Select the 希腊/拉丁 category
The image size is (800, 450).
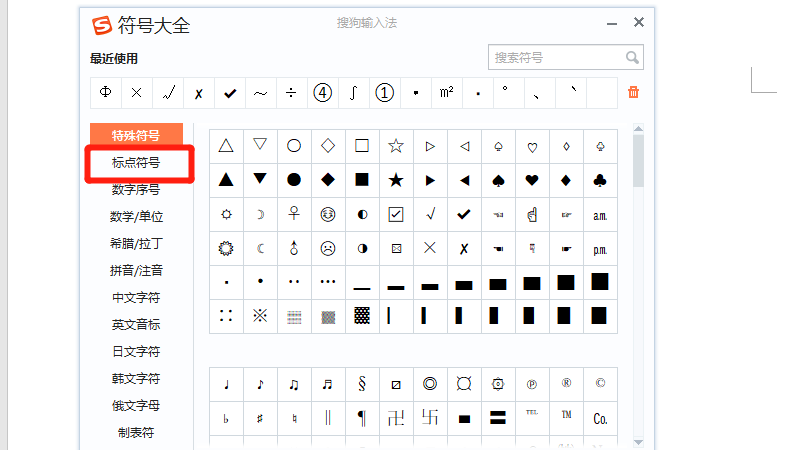pyautogui.click(x=136, y=243)
